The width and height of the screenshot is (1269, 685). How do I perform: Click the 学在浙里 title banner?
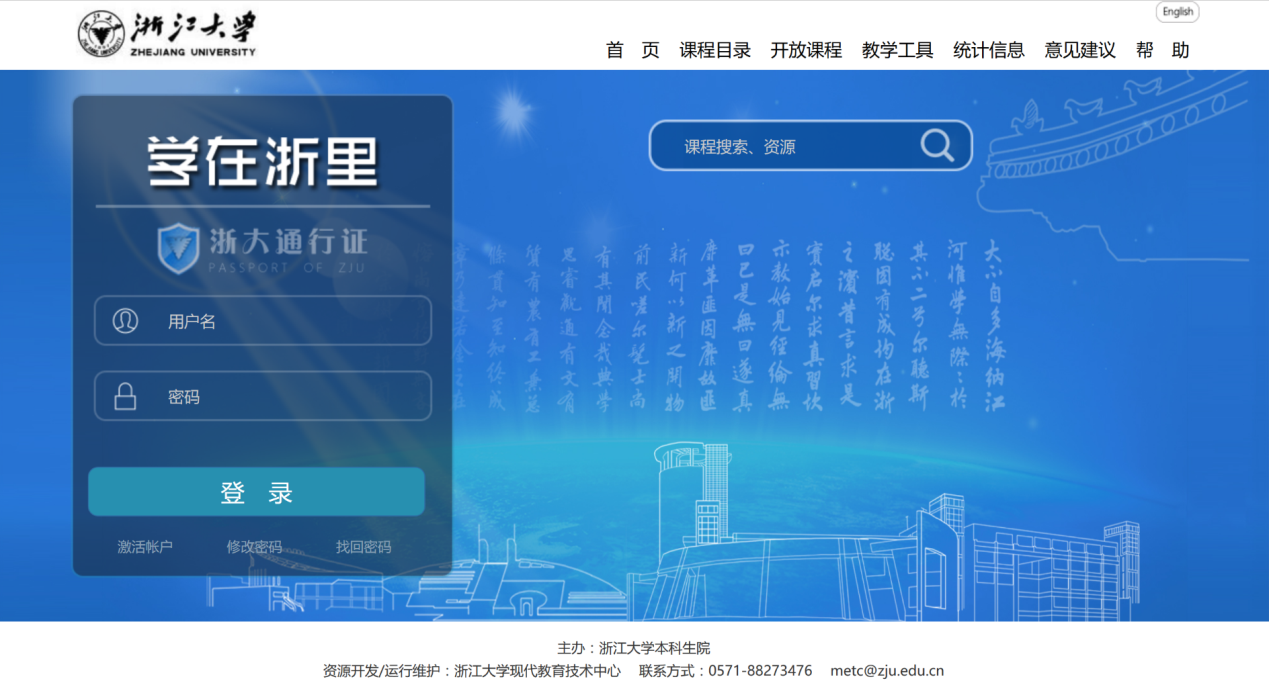click(263, 161)
